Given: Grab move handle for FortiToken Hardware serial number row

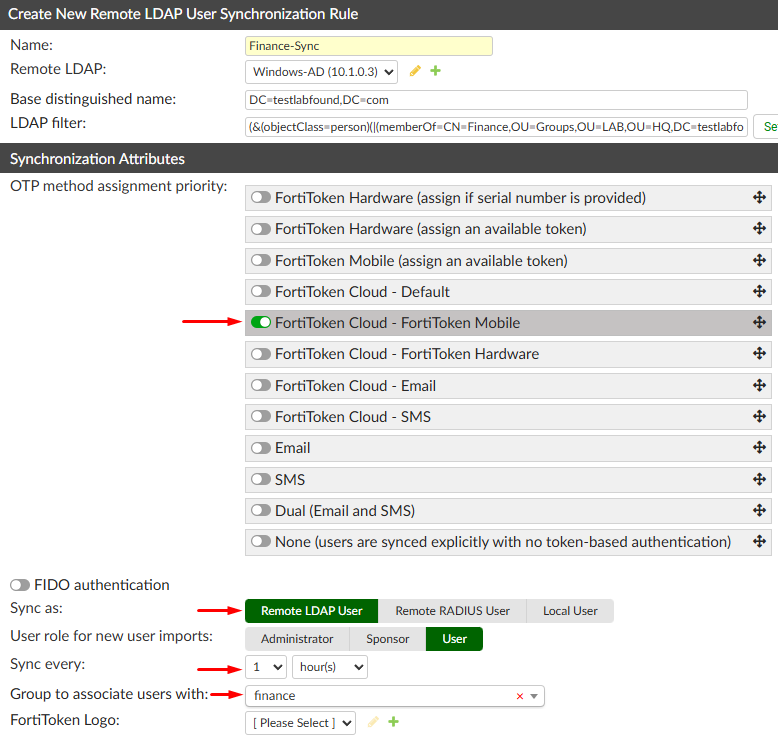Looking at the screenshot, I should pos(759,198).
